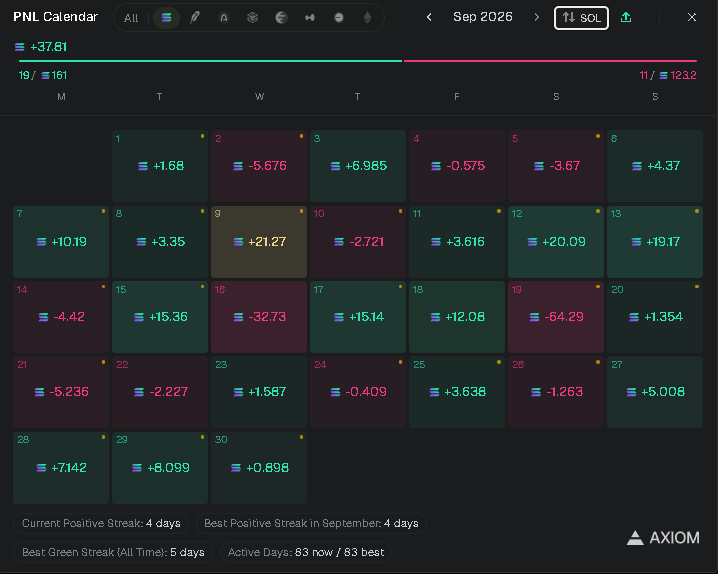This screenshot has width=718, height=574.
Task: Select the letter A chain filter icon
Action: [224, 18]
